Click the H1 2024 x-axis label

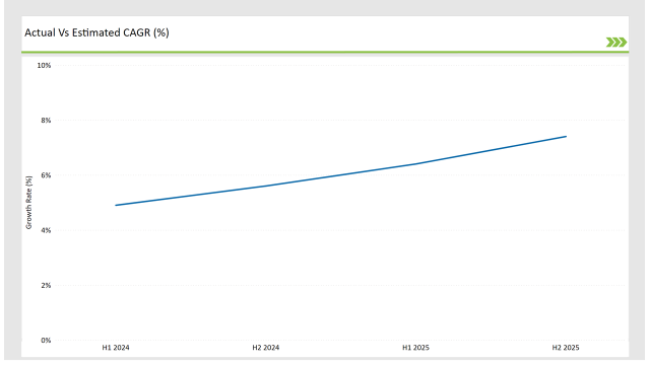pyautogui.click(x=116, y=348)
